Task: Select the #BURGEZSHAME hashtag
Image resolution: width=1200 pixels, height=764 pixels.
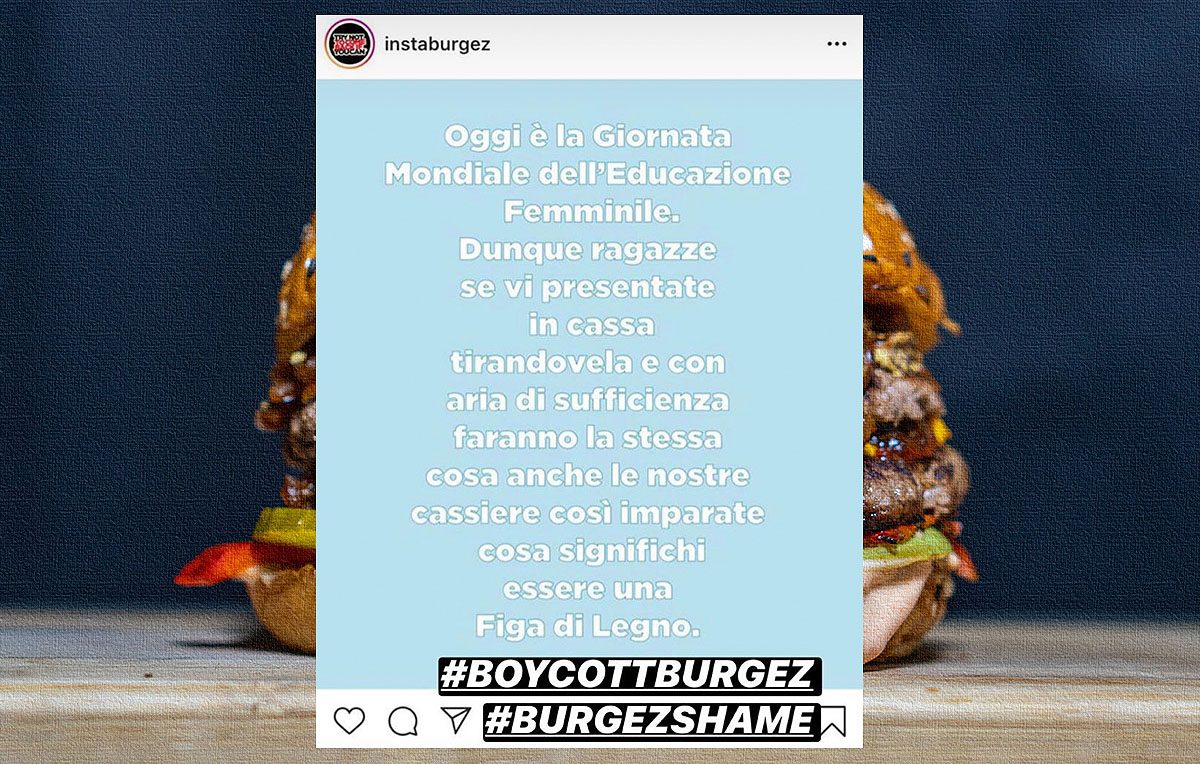Action: coord(651,721)
